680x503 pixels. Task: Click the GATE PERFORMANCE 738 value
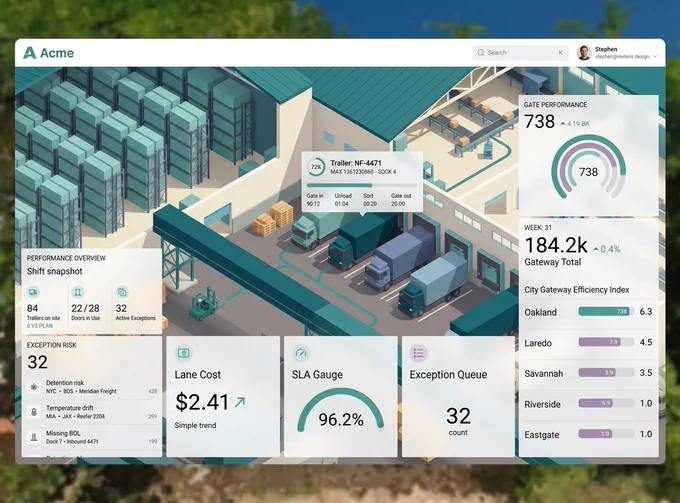click(x=539, y=121)
